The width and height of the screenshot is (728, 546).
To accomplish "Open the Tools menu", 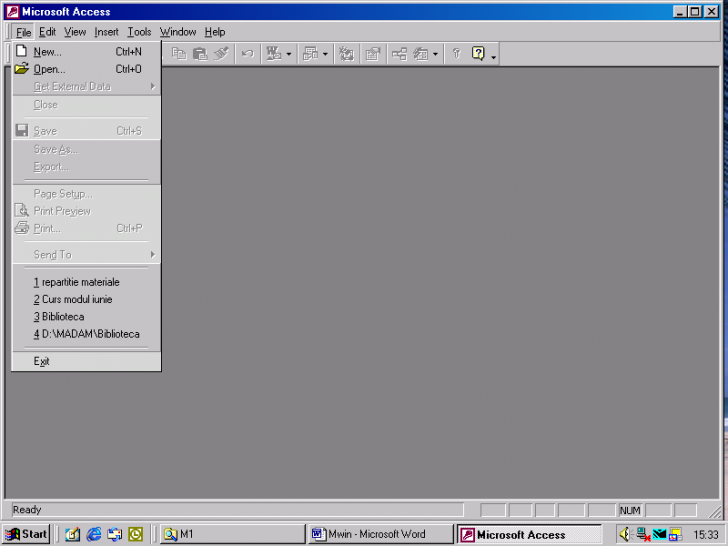I will coord(139,32).
